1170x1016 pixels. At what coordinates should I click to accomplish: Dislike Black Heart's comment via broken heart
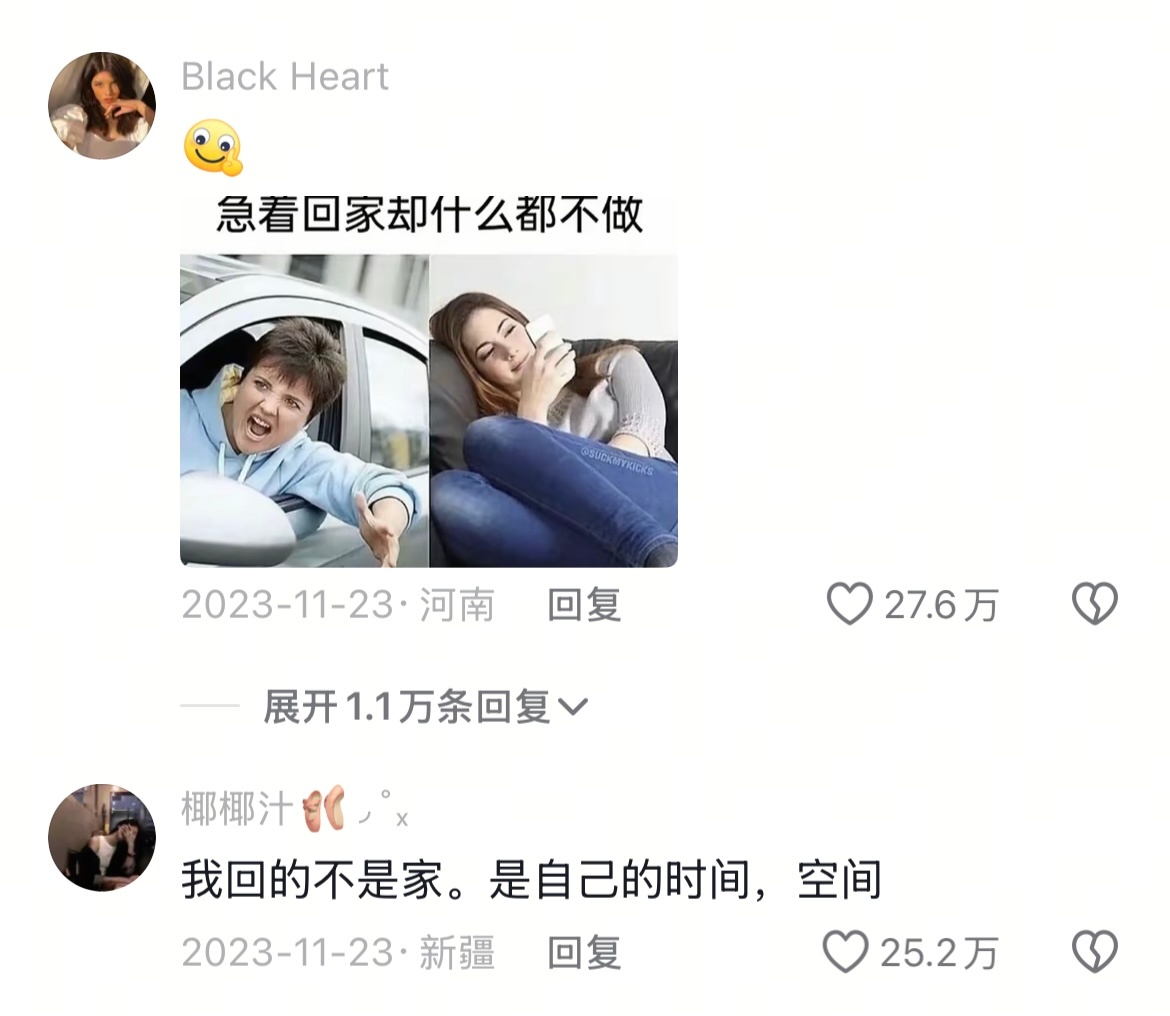(x=1095, y=603)
